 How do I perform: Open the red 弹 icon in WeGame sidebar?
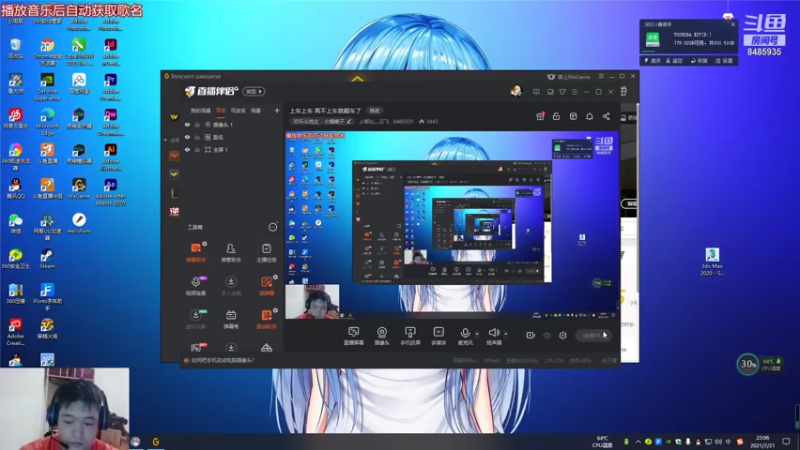pyautogui.click(x=174, y=212)
